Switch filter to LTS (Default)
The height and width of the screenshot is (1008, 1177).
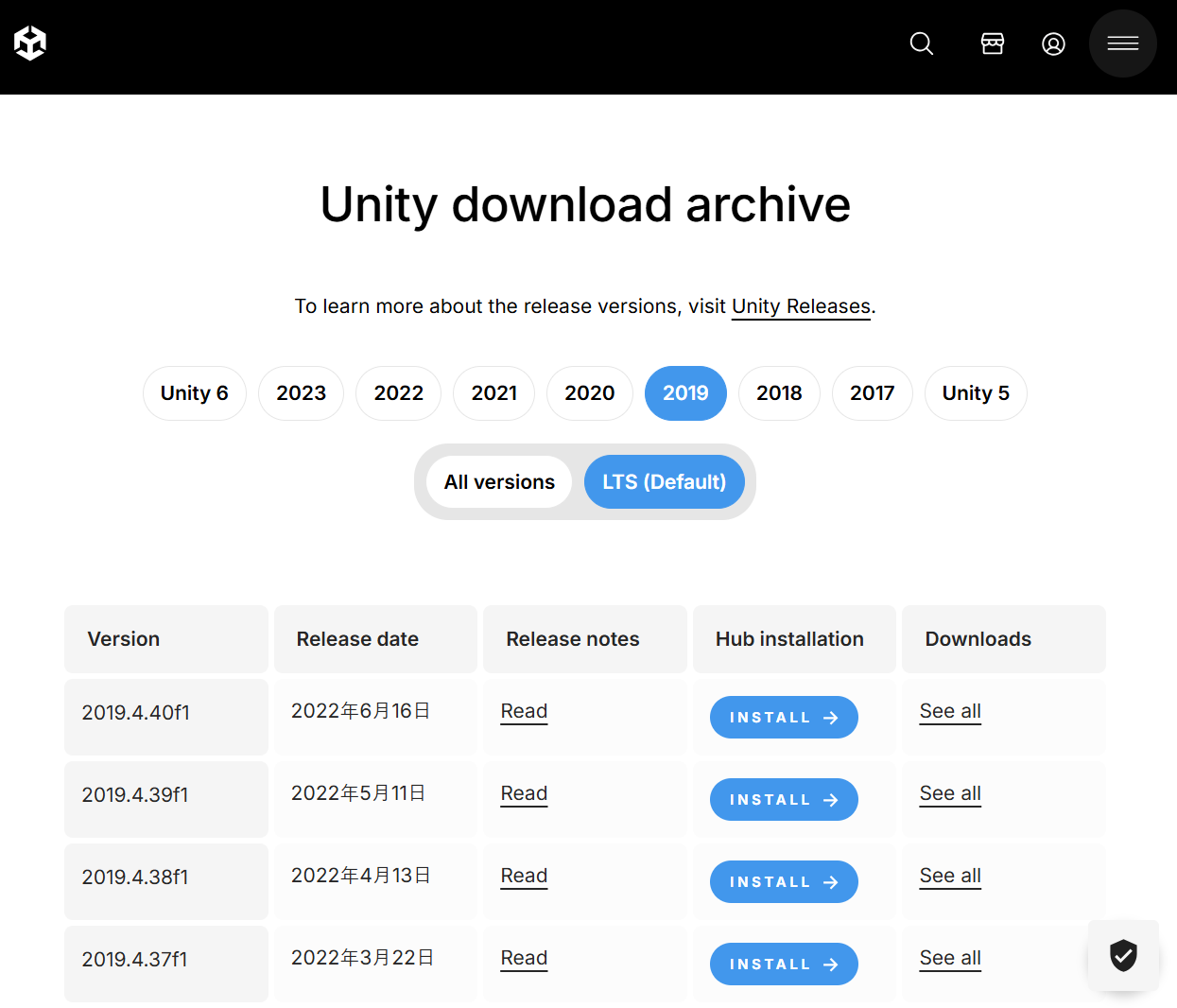(665, 482)
